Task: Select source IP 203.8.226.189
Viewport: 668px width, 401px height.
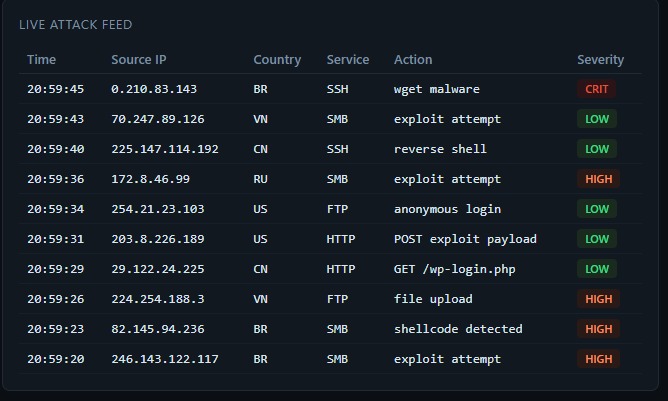Action: [x=158, y=239]
